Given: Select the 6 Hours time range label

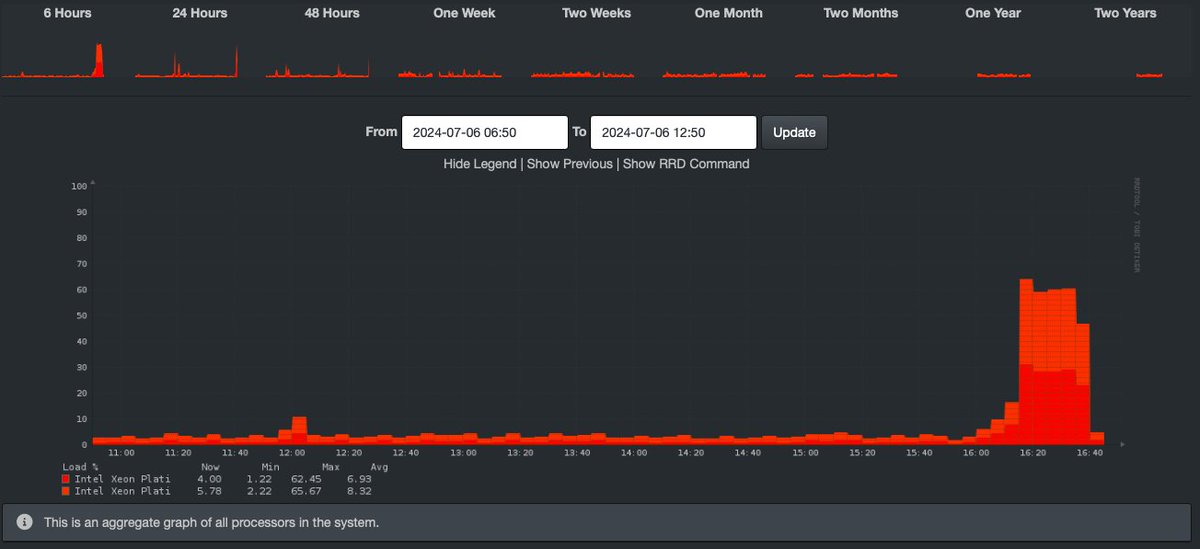Looking at the screenshot, I should click(68, 13).
